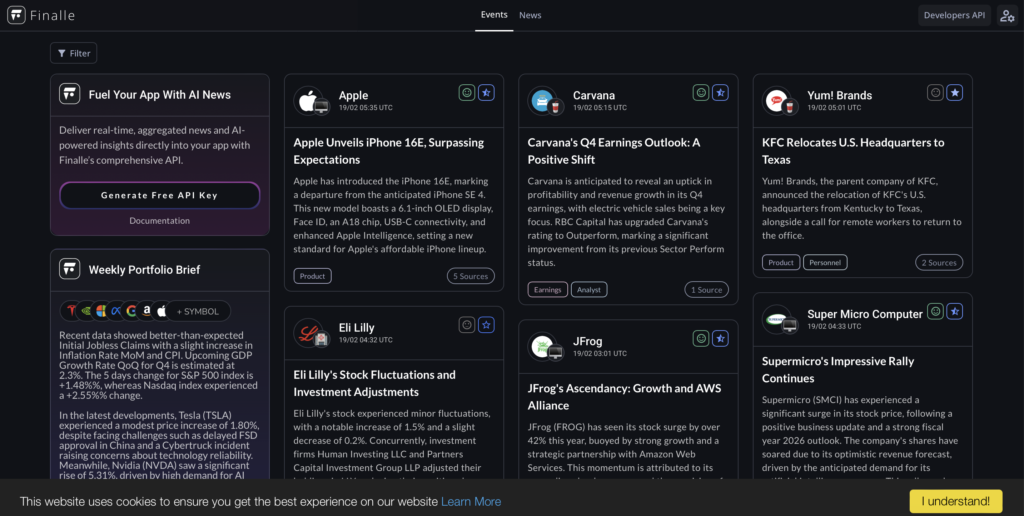Viewport: 1024px width, 516px height.
Task: Click sentiment smiley icon on Super Micro Computer card
Action: tap(935, 312)
